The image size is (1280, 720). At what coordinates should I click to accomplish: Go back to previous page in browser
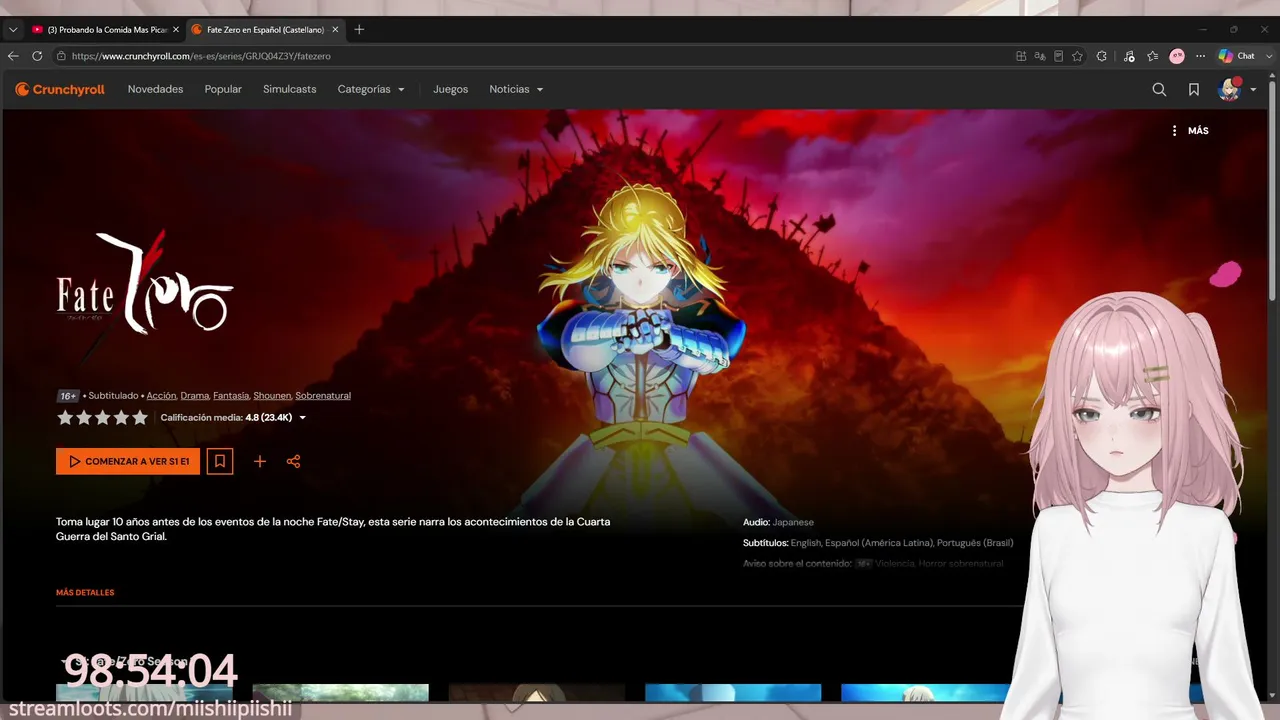coord(13,56)
